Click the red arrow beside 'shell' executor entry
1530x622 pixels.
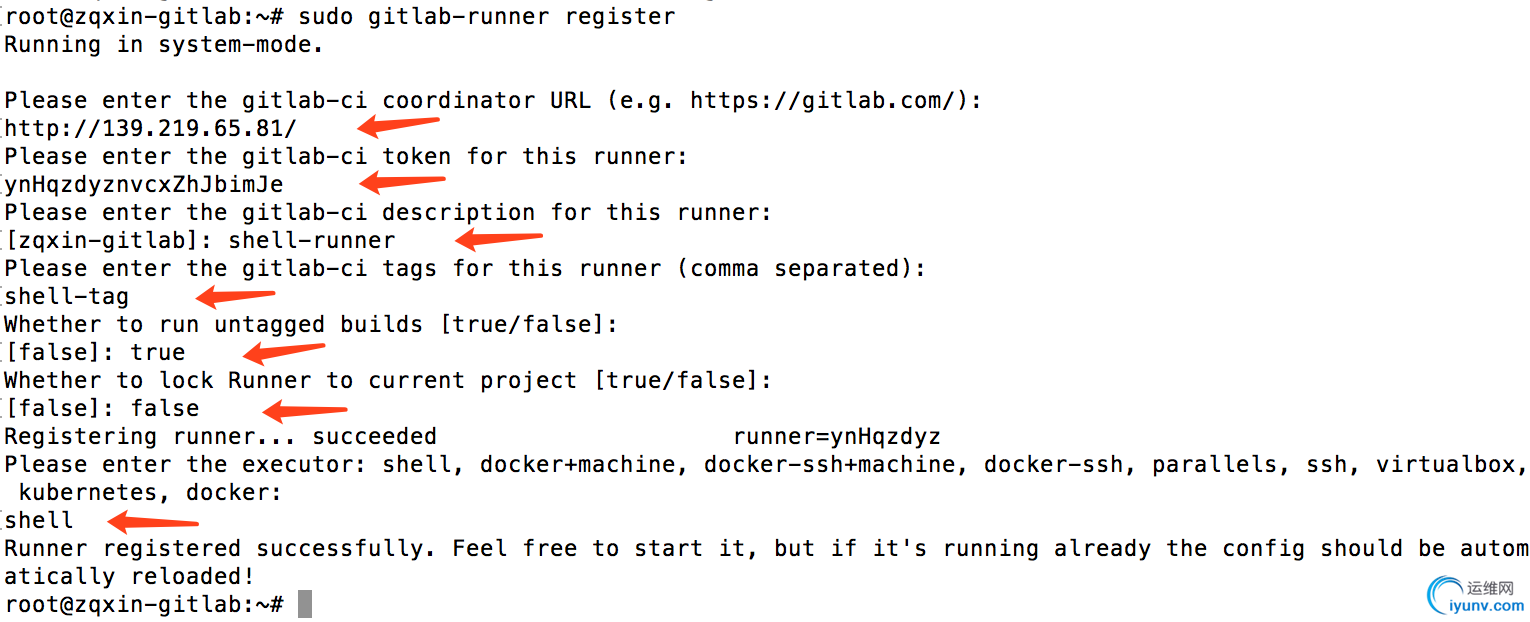coord(154,521)
